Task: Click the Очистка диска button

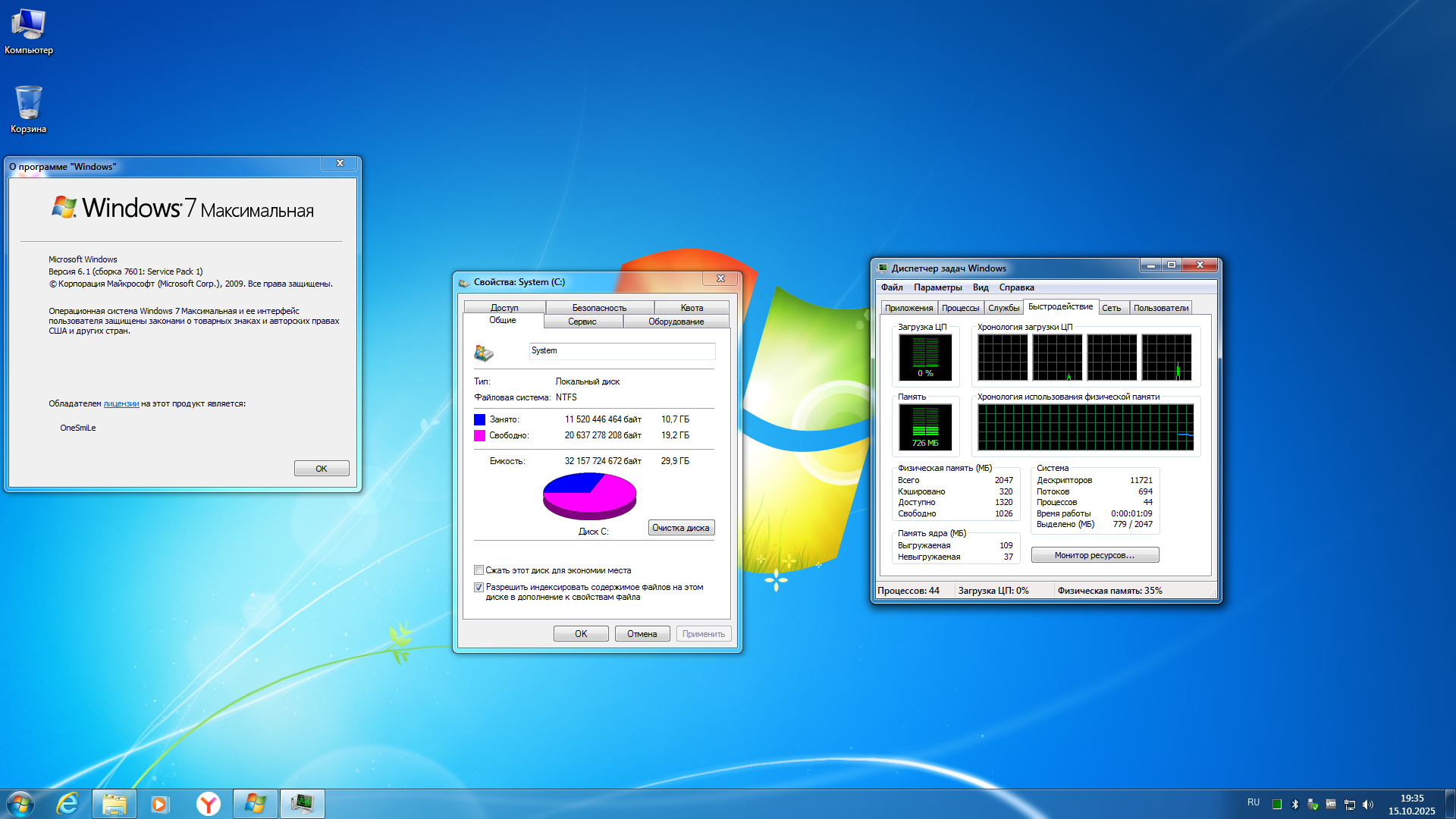Action: 680,528
